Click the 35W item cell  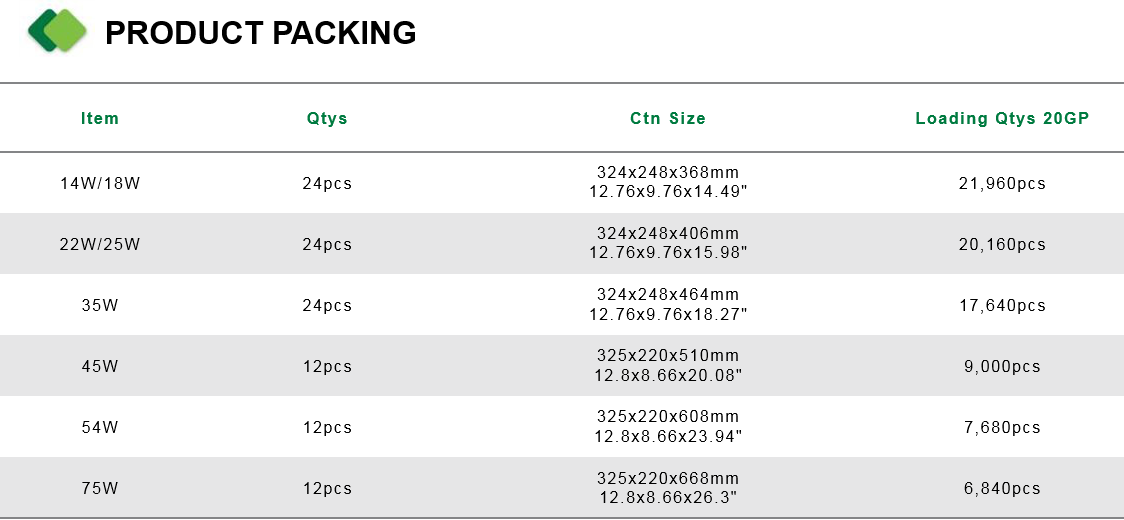[x=100, y=305]
